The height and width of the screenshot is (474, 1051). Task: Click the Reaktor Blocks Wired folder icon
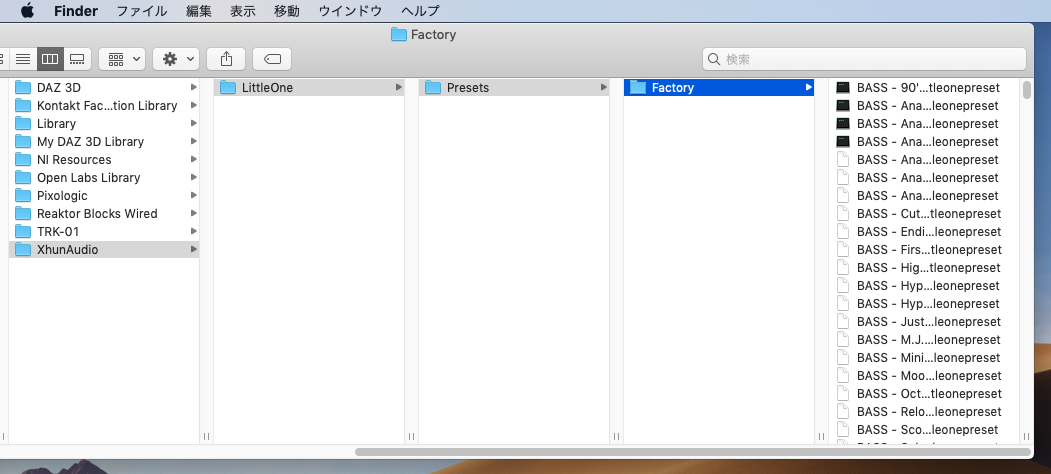[23, 214]
